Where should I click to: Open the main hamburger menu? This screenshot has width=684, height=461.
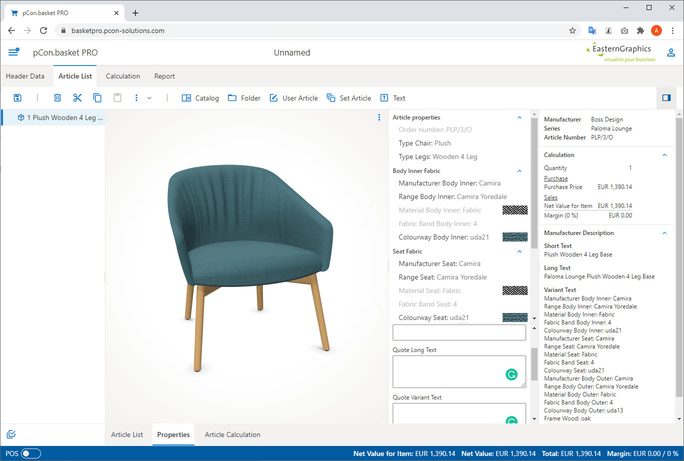pos(14,52)
